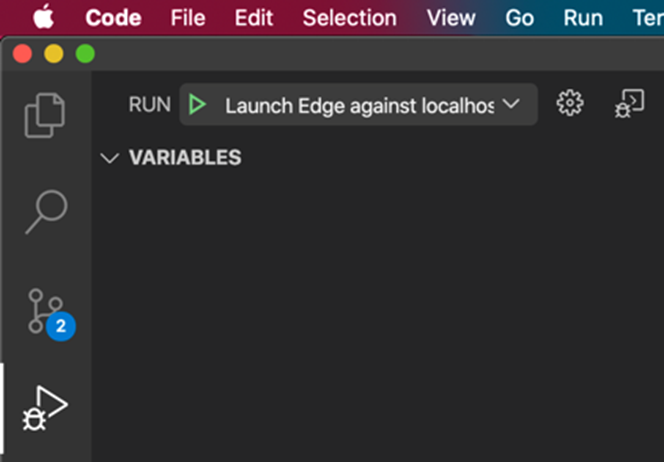
Task: Open the Edit menu
Action: click(253, 18)
